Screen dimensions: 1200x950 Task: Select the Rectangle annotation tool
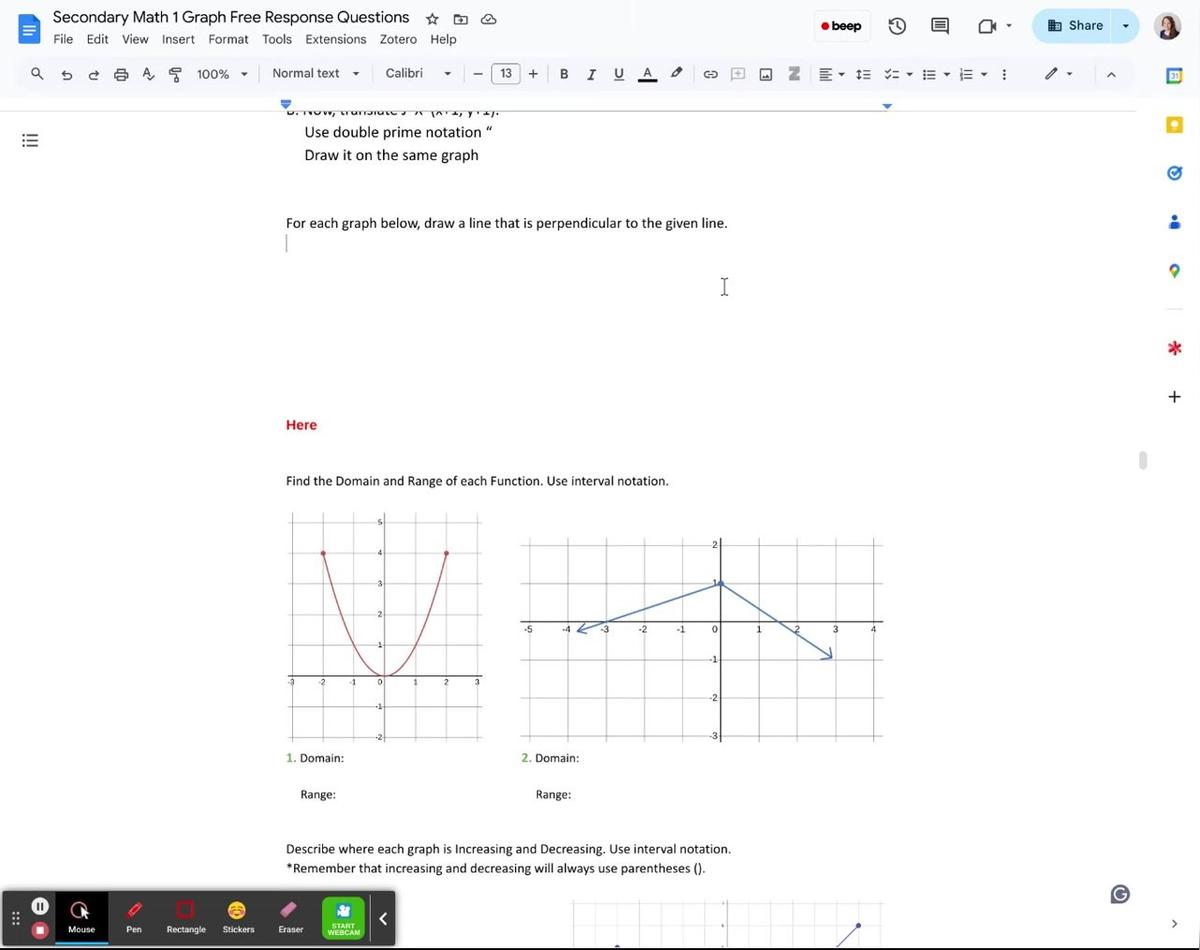tap(185, 917)
